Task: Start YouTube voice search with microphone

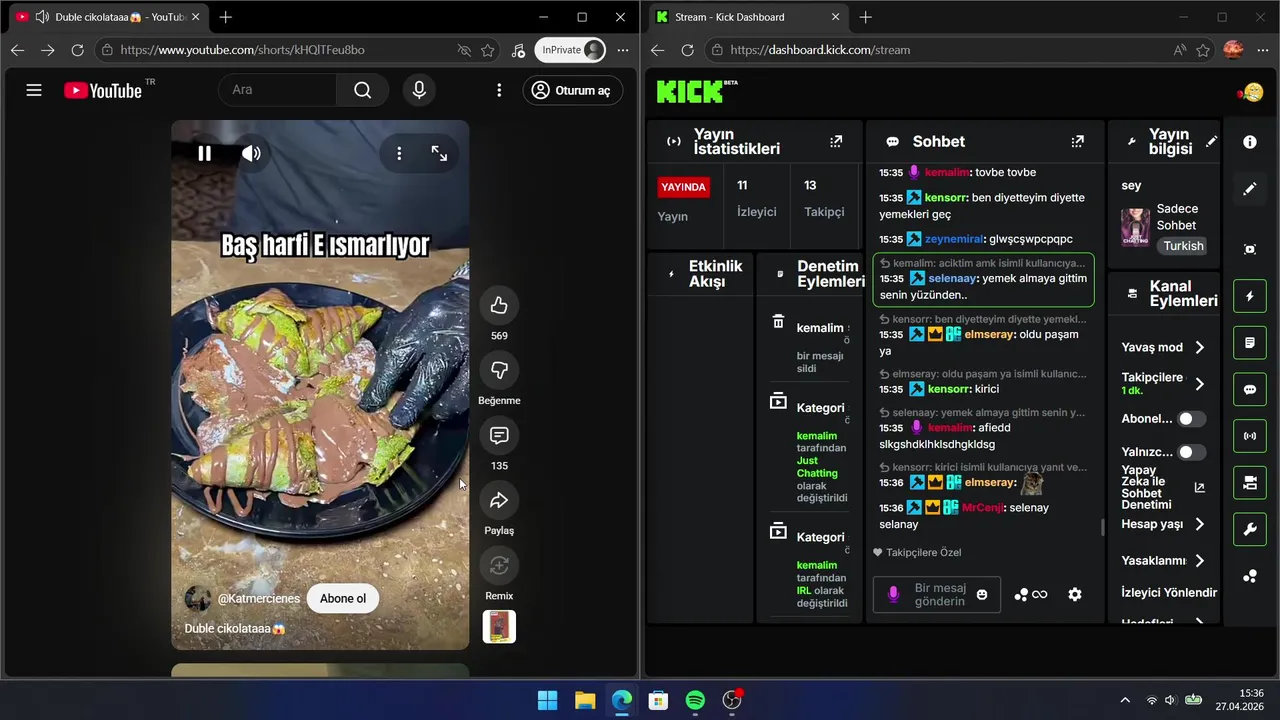Action: pyautogui.click(x=419, y=90)
